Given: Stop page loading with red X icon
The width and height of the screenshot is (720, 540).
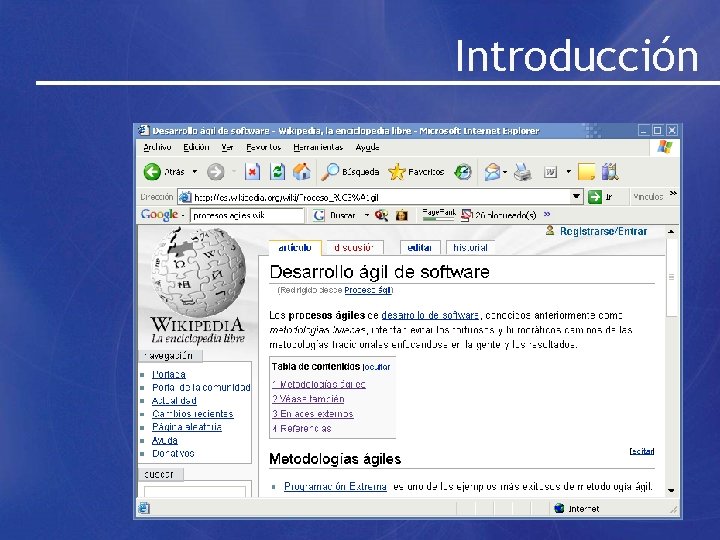Looking at the screenshot, I should (252, 172).
